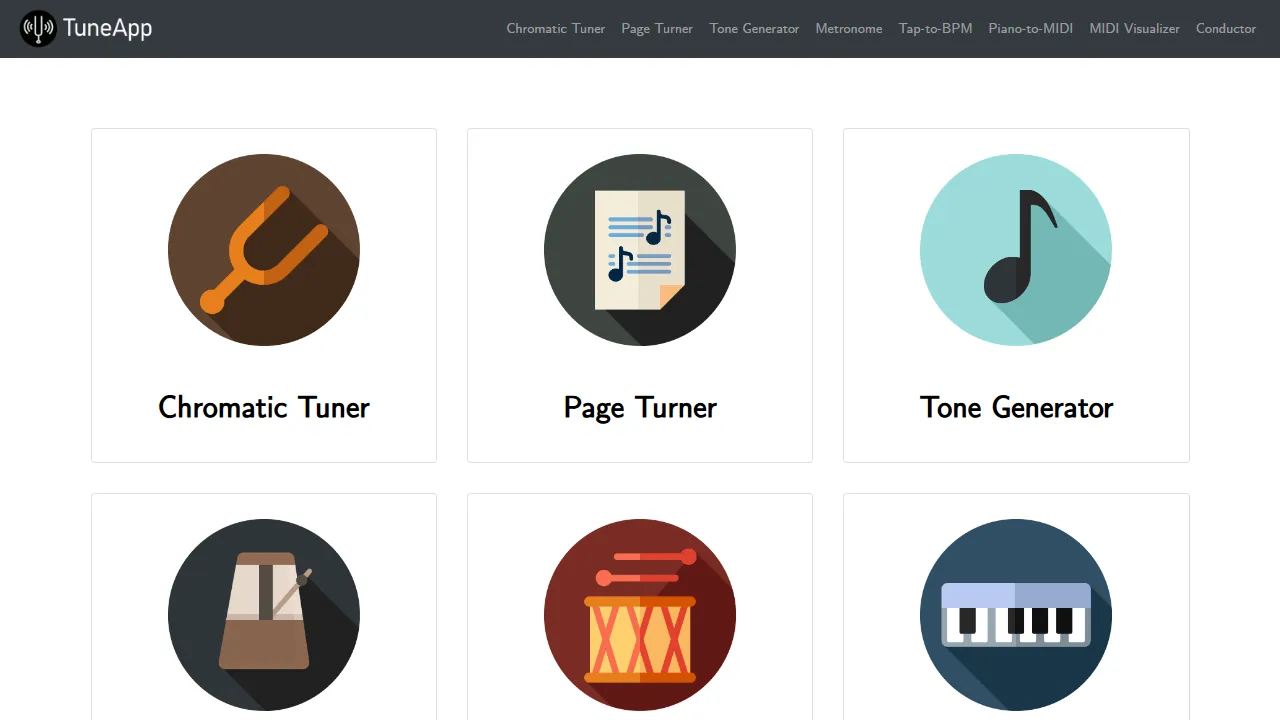Image resolution: width=1280 pixels, height=720 pixels.
Task: Click the TuneApp logo
Action: 86,28
